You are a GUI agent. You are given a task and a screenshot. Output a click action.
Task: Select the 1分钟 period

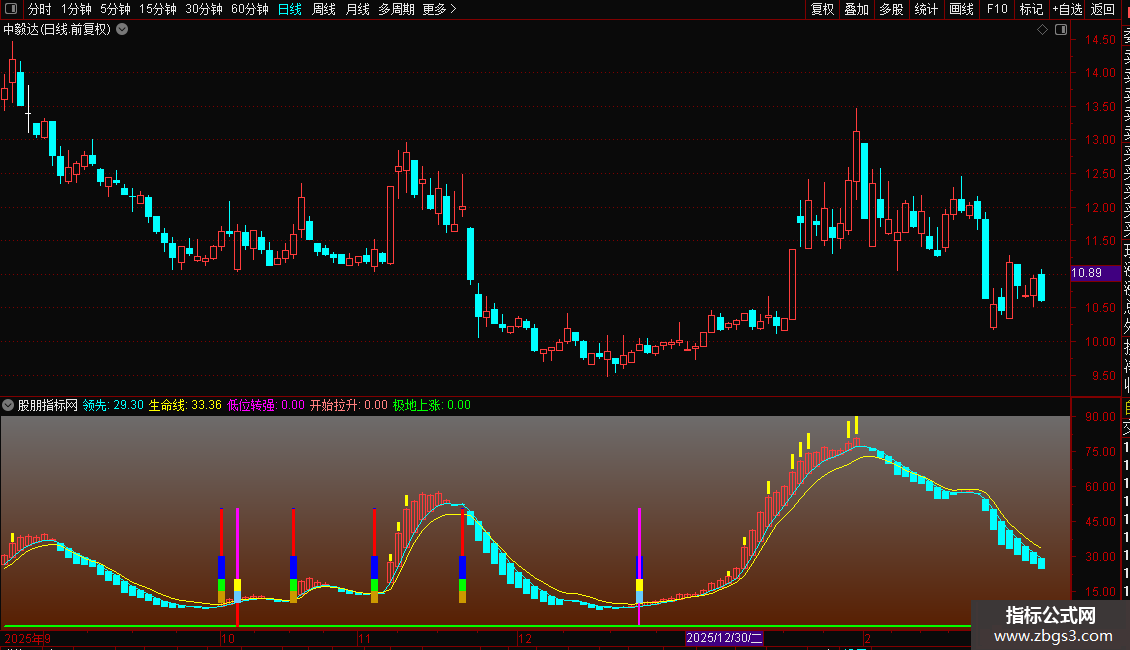point(76,9)
